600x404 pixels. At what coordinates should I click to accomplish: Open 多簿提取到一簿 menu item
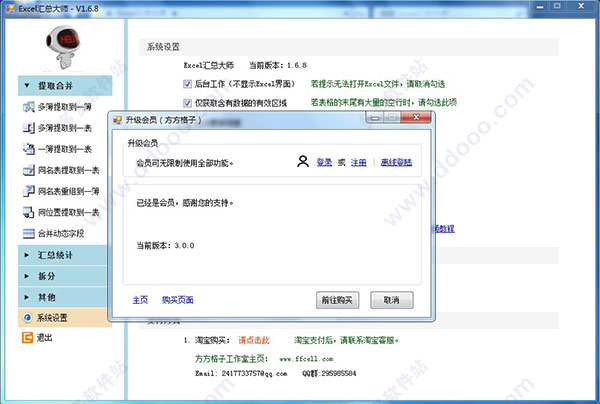coord(65,107)
